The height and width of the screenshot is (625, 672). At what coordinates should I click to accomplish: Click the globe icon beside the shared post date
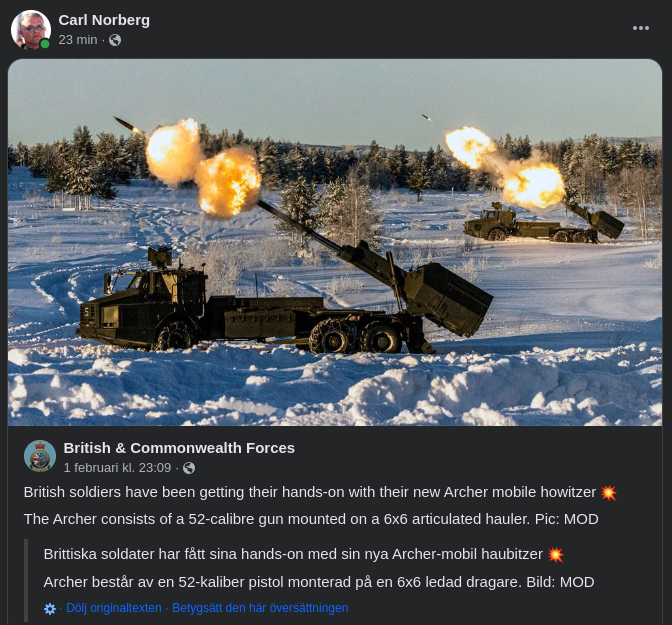click(189, 468)
